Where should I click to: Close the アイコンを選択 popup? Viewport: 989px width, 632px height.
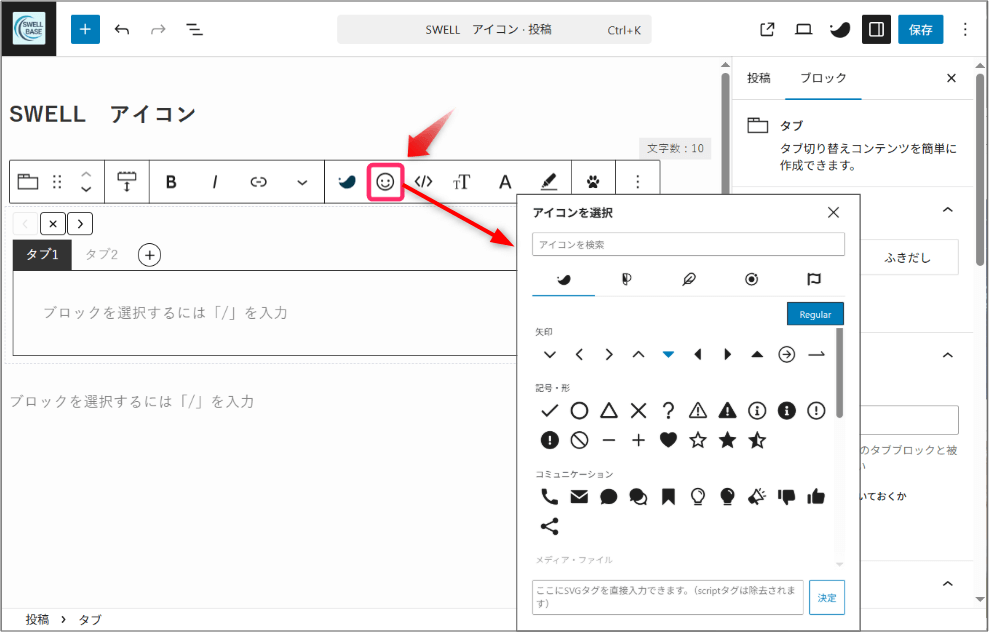pyautogui.click(x=833, y=213)
